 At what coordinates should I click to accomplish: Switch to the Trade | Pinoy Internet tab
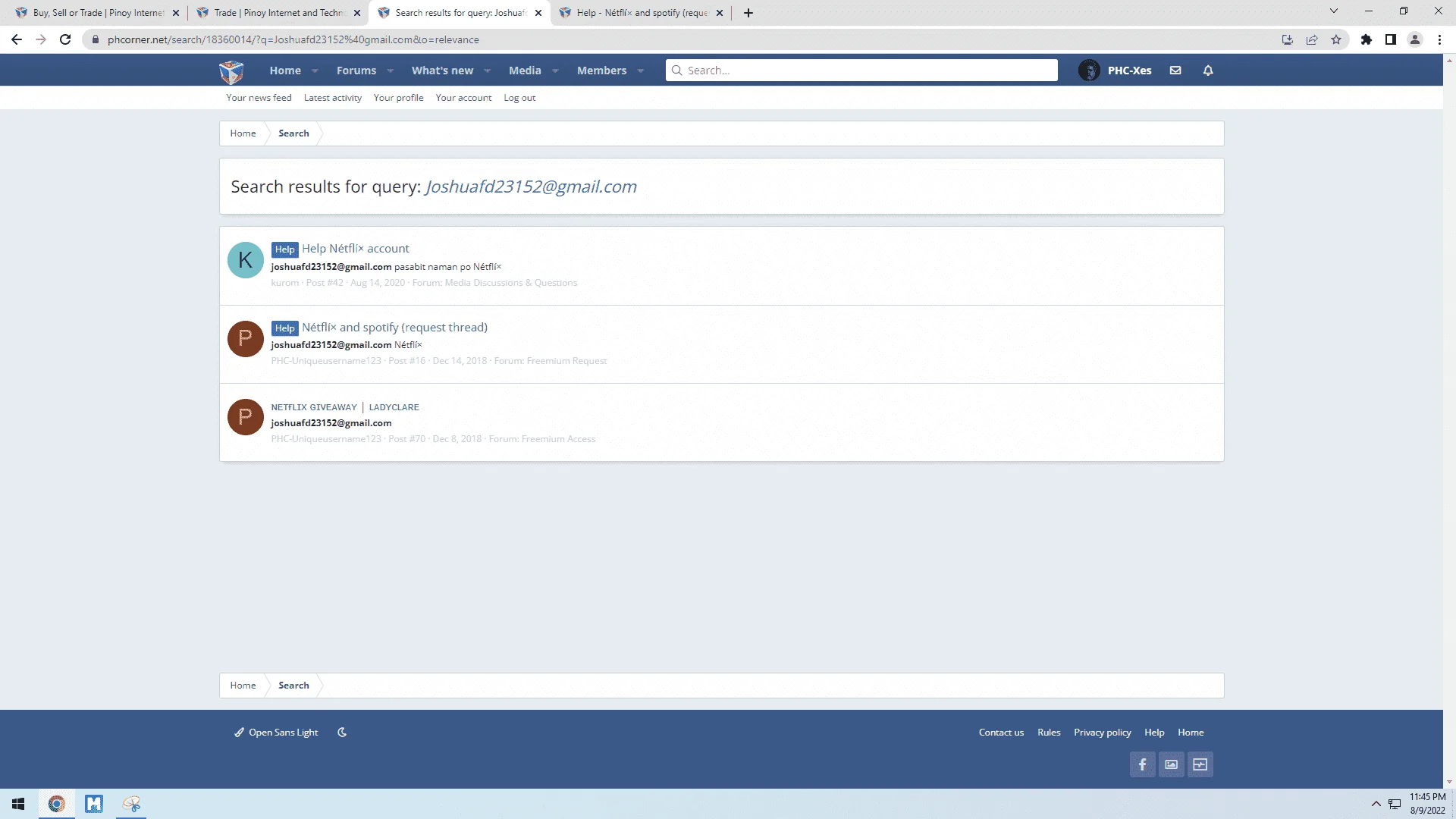pyautogui.click(x=278, y=13)
